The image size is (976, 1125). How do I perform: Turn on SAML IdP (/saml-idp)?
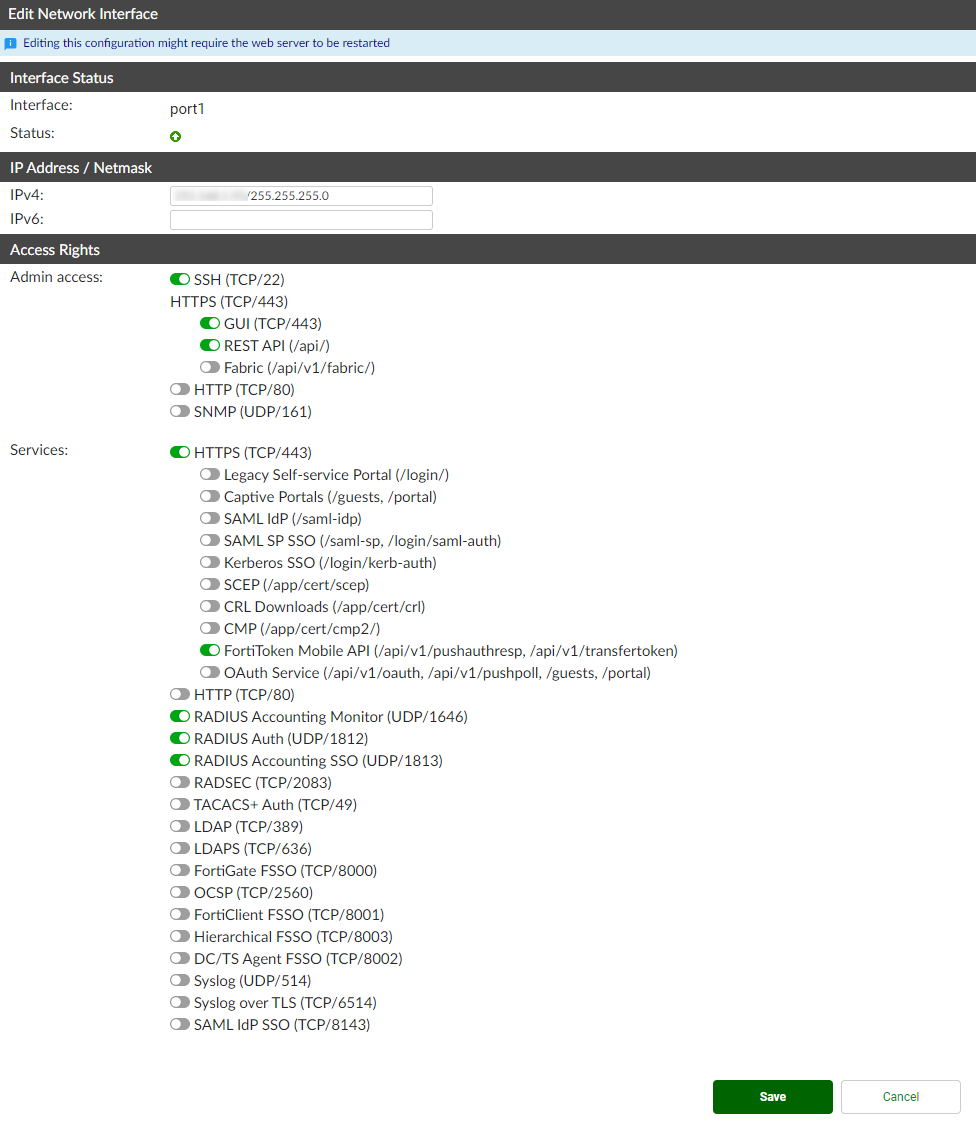coord(210,518)
